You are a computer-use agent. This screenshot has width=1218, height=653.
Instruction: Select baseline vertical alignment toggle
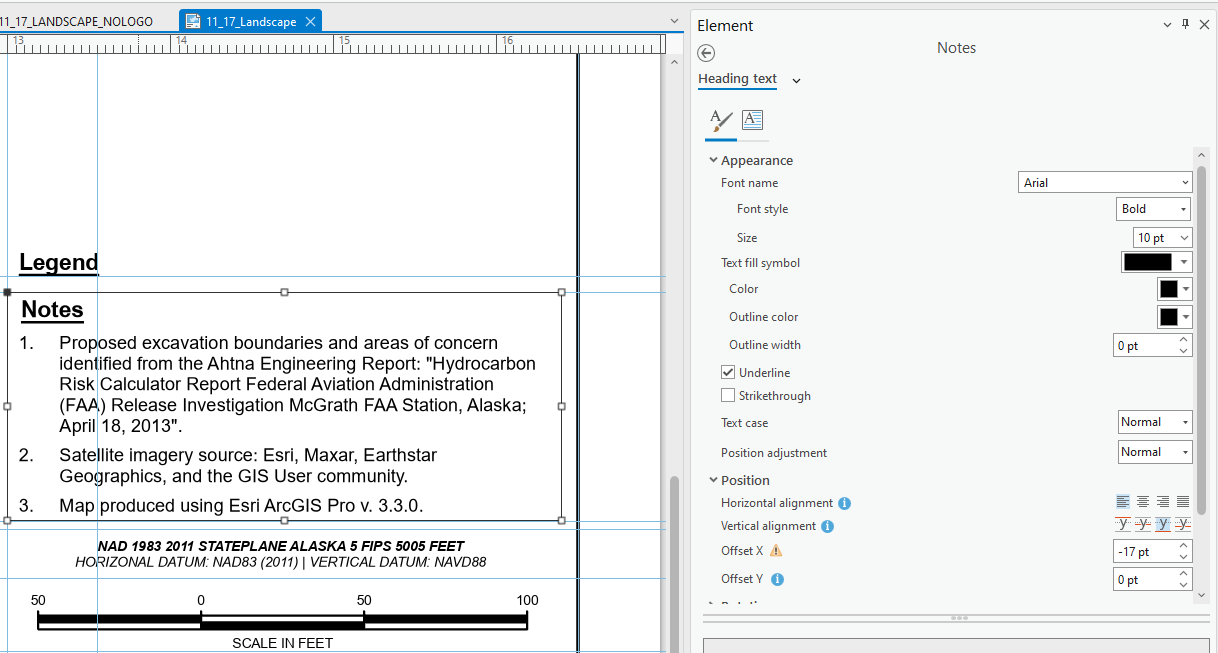(x=1163, y=523)
